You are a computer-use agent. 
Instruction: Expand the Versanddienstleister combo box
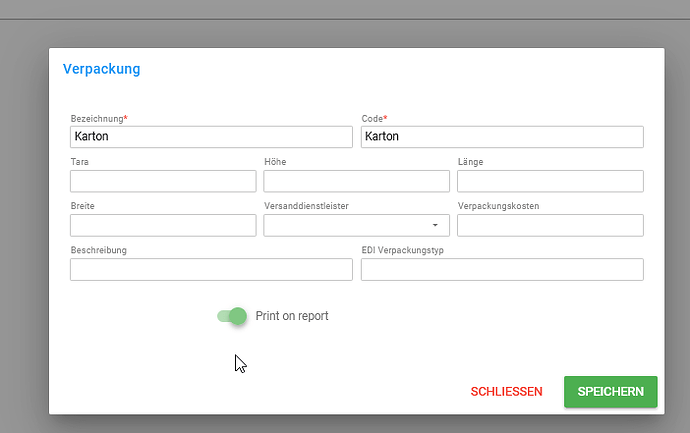[x=356, y=225]
